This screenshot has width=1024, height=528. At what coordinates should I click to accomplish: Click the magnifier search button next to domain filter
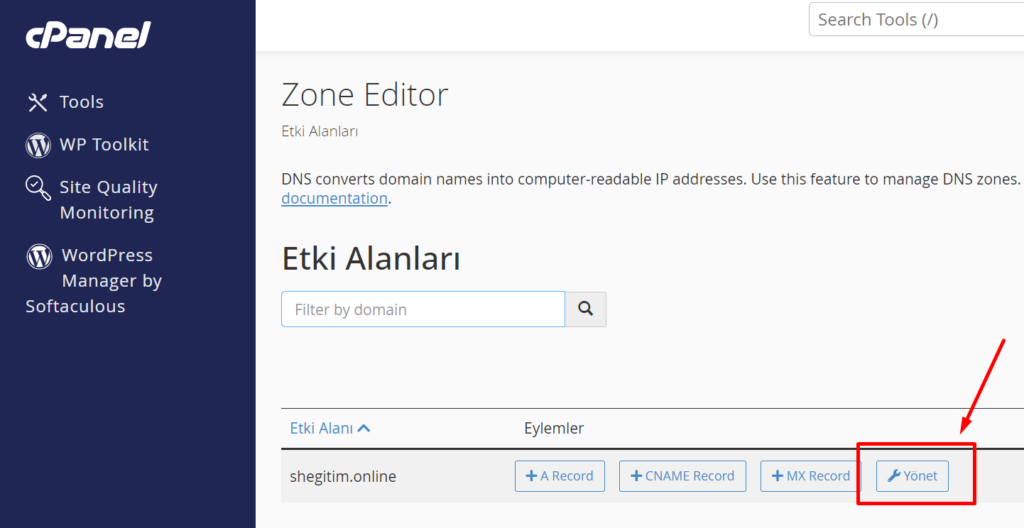586,309
